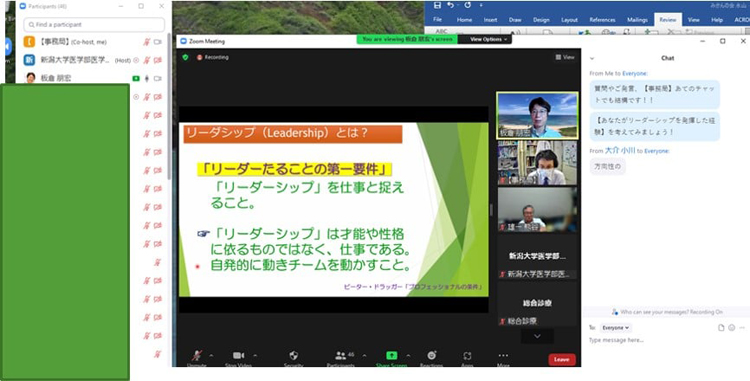Open options arrow next to Participants
Viewport: 750px width, 381px height.
point(364,356)
